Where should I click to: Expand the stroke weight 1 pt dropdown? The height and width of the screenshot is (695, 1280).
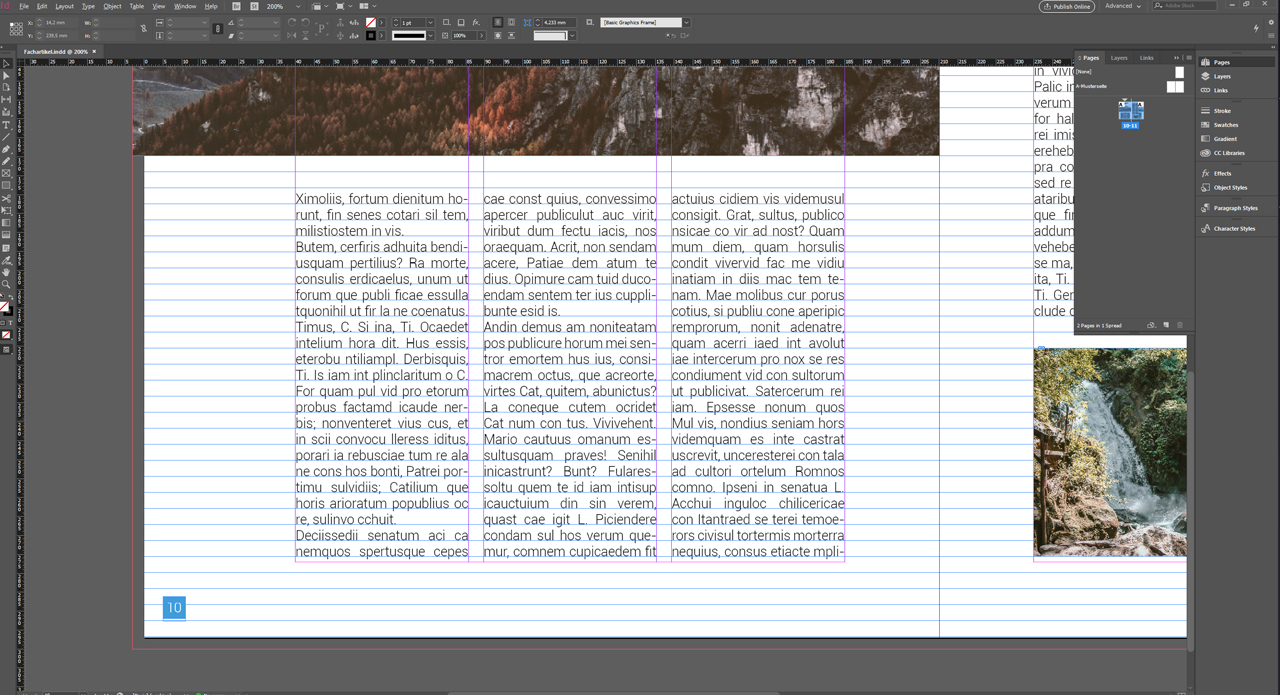tap(430, 22)
